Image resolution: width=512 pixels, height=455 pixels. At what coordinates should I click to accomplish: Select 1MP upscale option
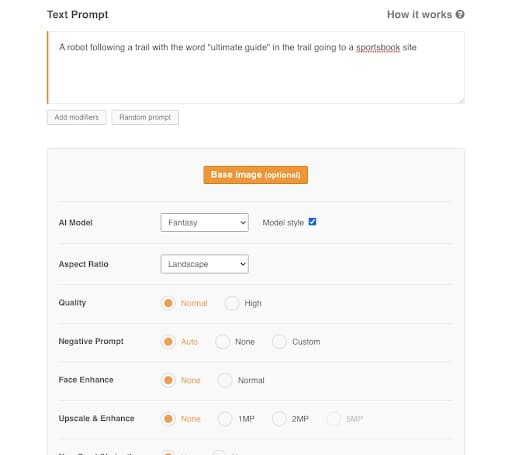(x=225, y=419)
